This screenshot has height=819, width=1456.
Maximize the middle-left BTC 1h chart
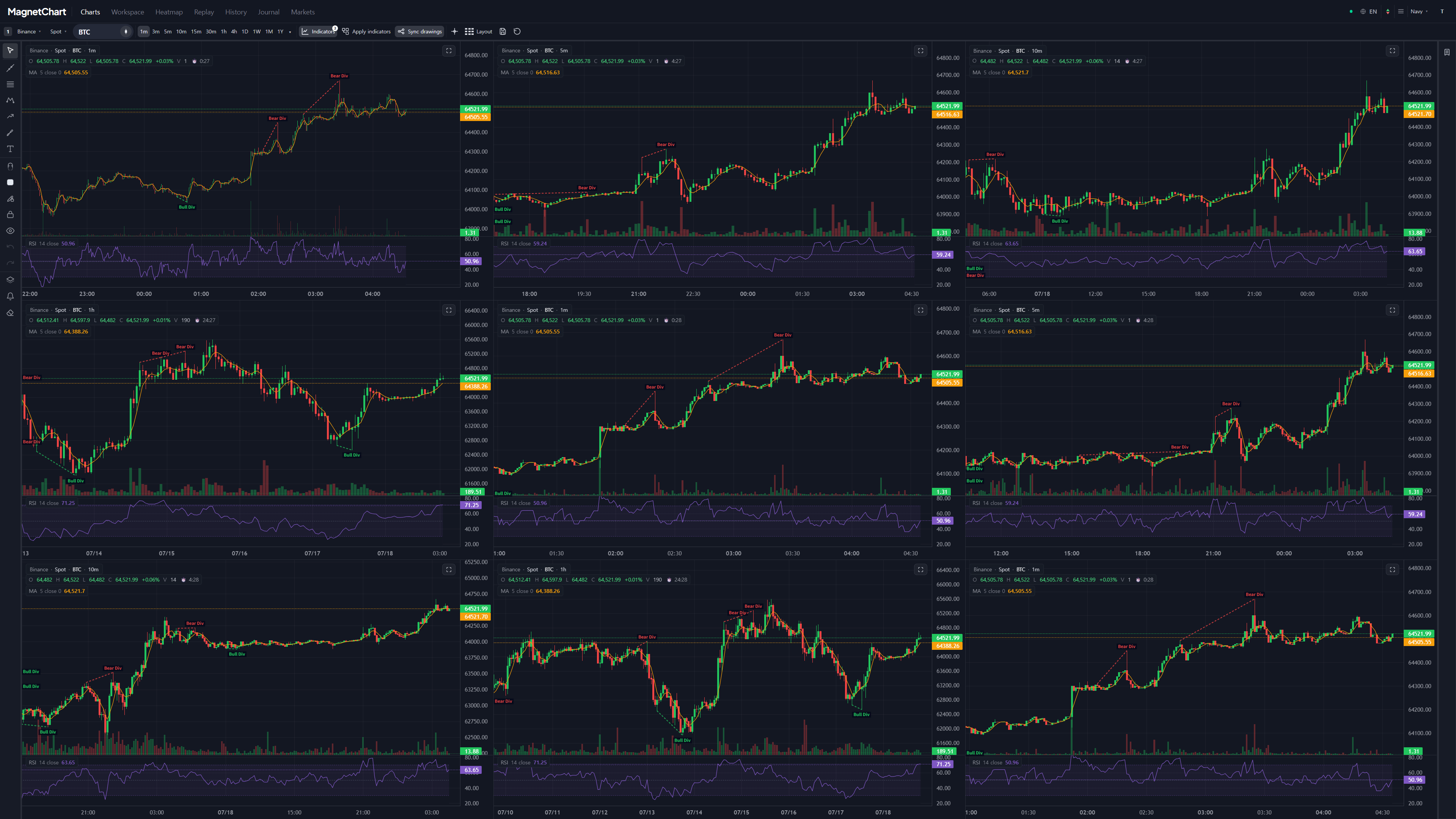coord(449,310)
